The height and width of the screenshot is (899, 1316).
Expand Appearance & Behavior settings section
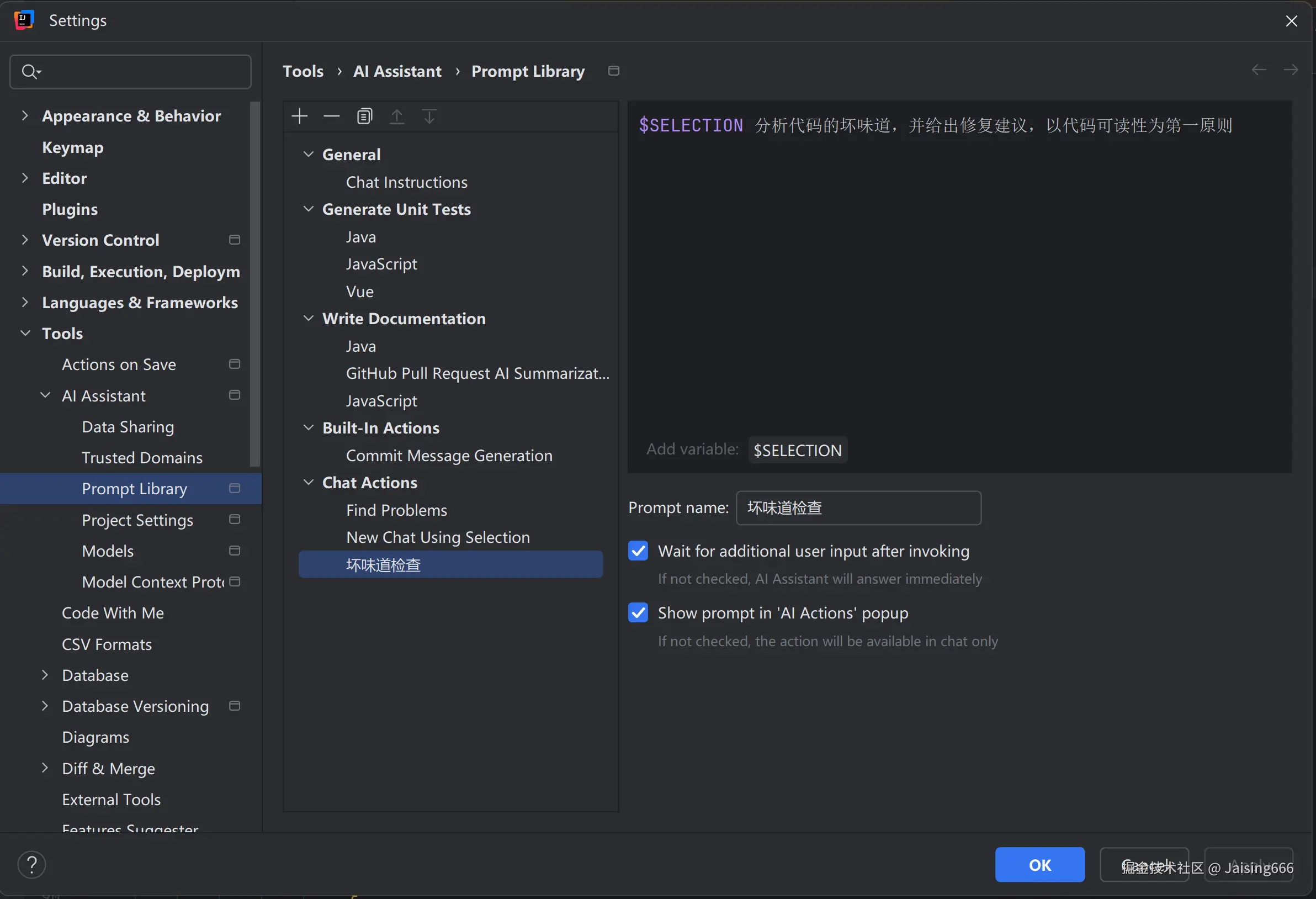[25, 115]
